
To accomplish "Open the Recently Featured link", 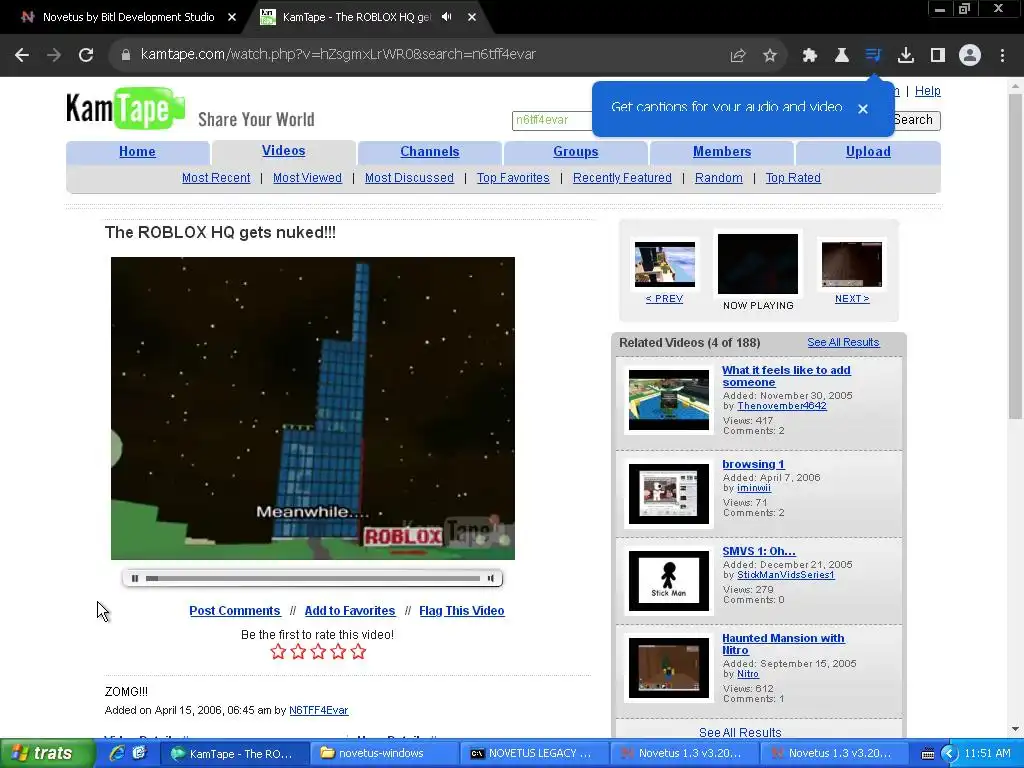I will (x=622, y=178).
